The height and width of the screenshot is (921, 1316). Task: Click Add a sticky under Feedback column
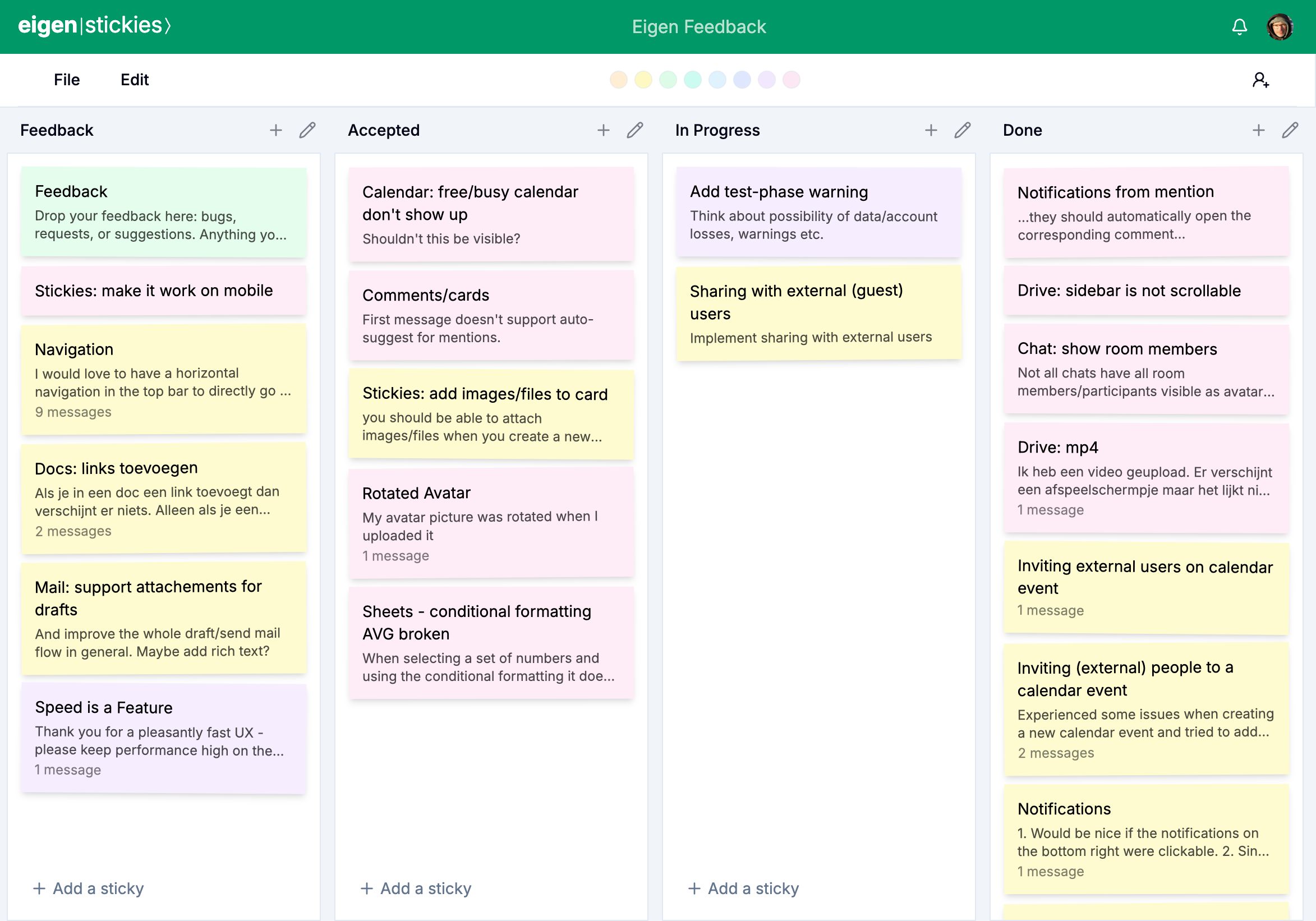point(89,888)
